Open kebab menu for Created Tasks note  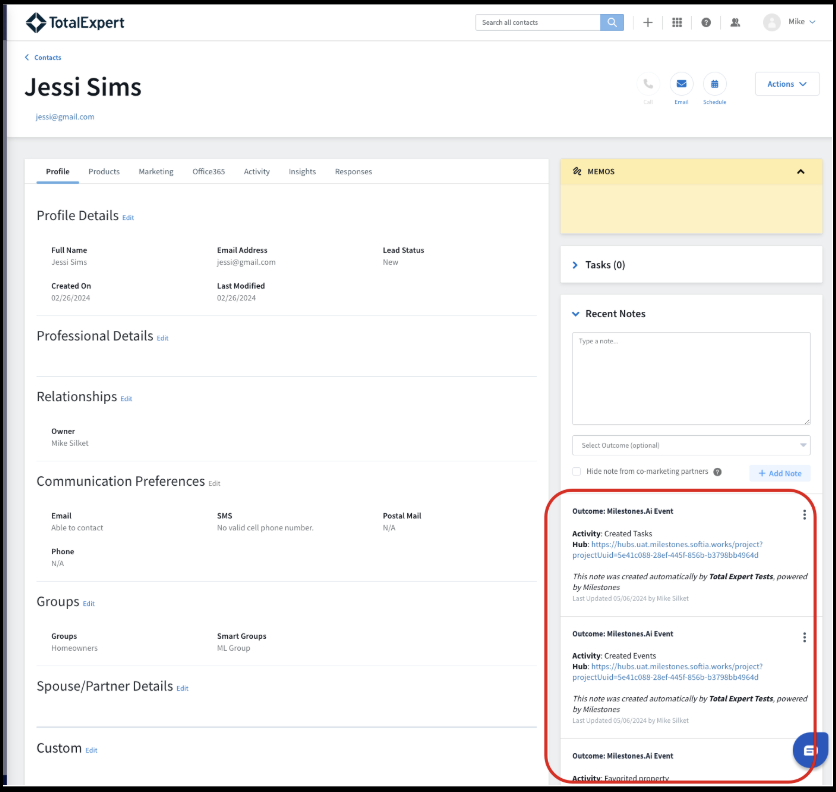tap(804, 515)
